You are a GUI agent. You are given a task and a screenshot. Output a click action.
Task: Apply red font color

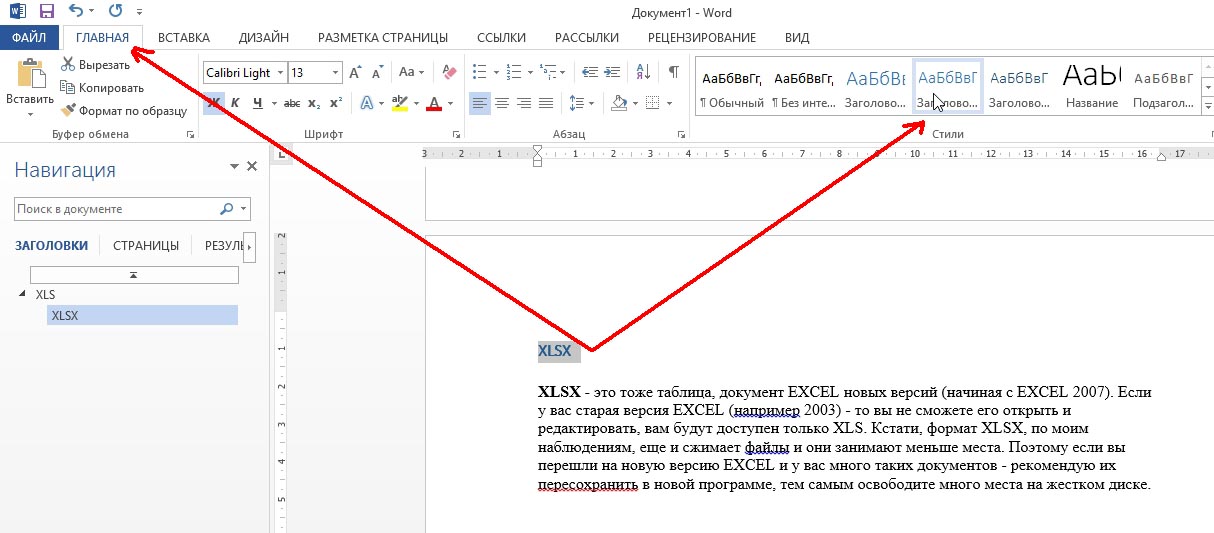point(434,103)
